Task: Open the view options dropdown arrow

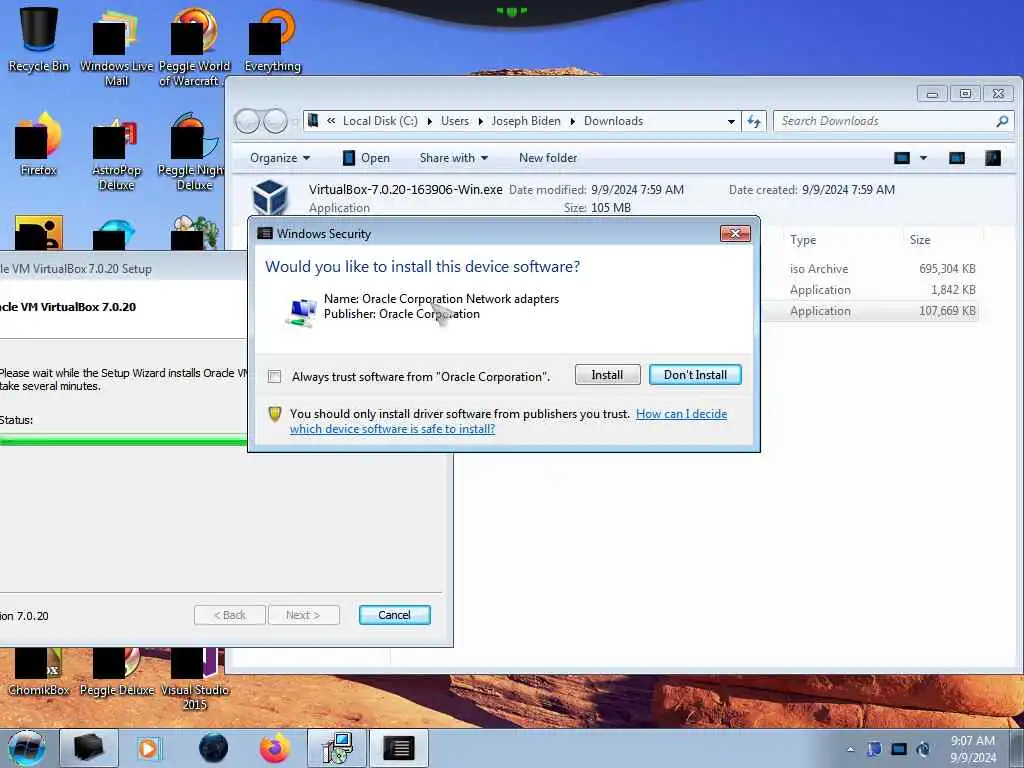Action: [923, 158]
